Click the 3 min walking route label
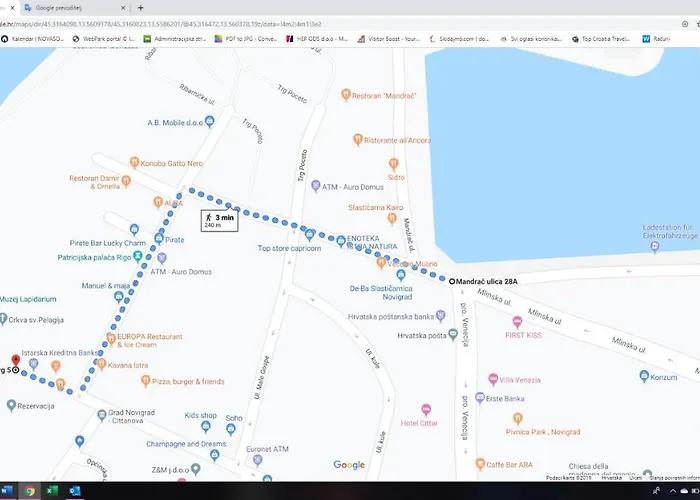This screenshot has height=500, width=700. [218, 220]
